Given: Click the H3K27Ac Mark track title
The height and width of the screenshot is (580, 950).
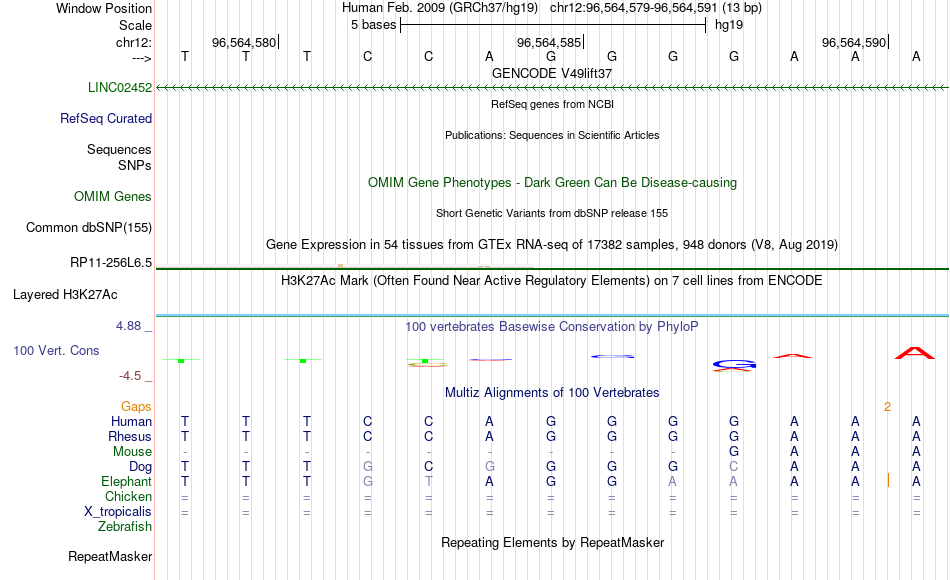Looking at the screenshot, I should point(552,281).
